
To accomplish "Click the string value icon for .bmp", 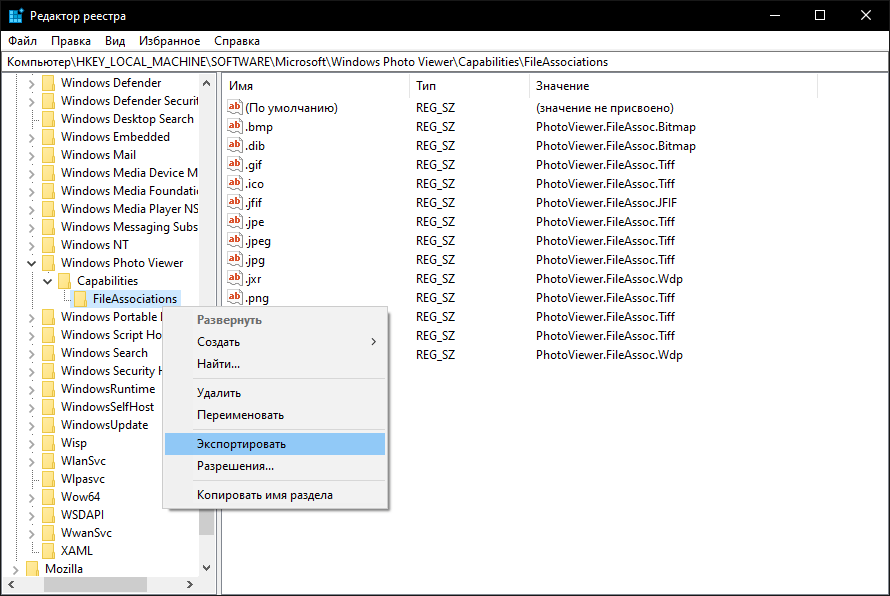I will tap(235, 127).
